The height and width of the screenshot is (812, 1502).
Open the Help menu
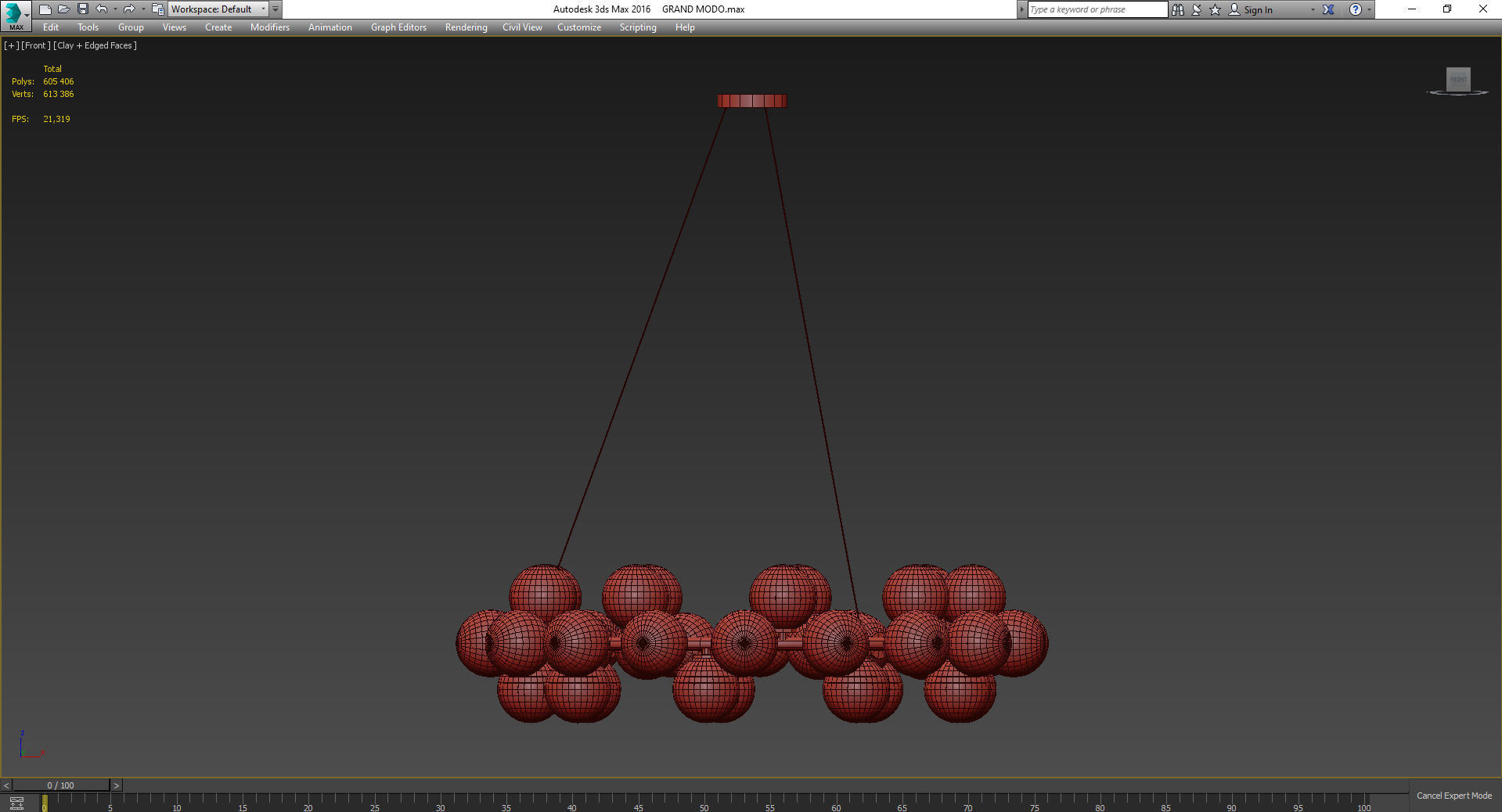click(685, 27)
